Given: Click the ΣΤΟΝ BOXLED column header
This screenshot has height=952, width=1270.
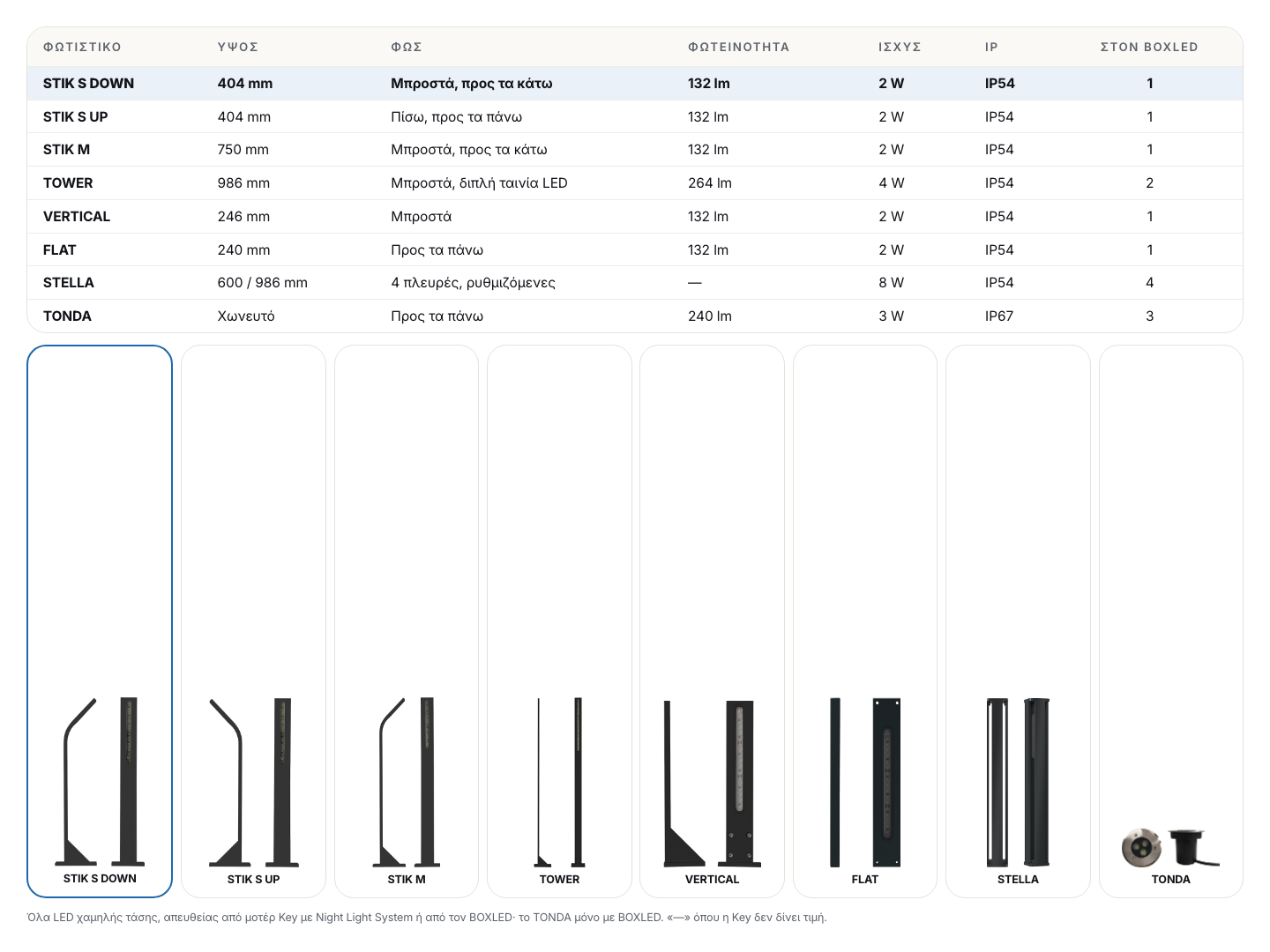Looking at the screenshot, I should [x=1149, y=48].
